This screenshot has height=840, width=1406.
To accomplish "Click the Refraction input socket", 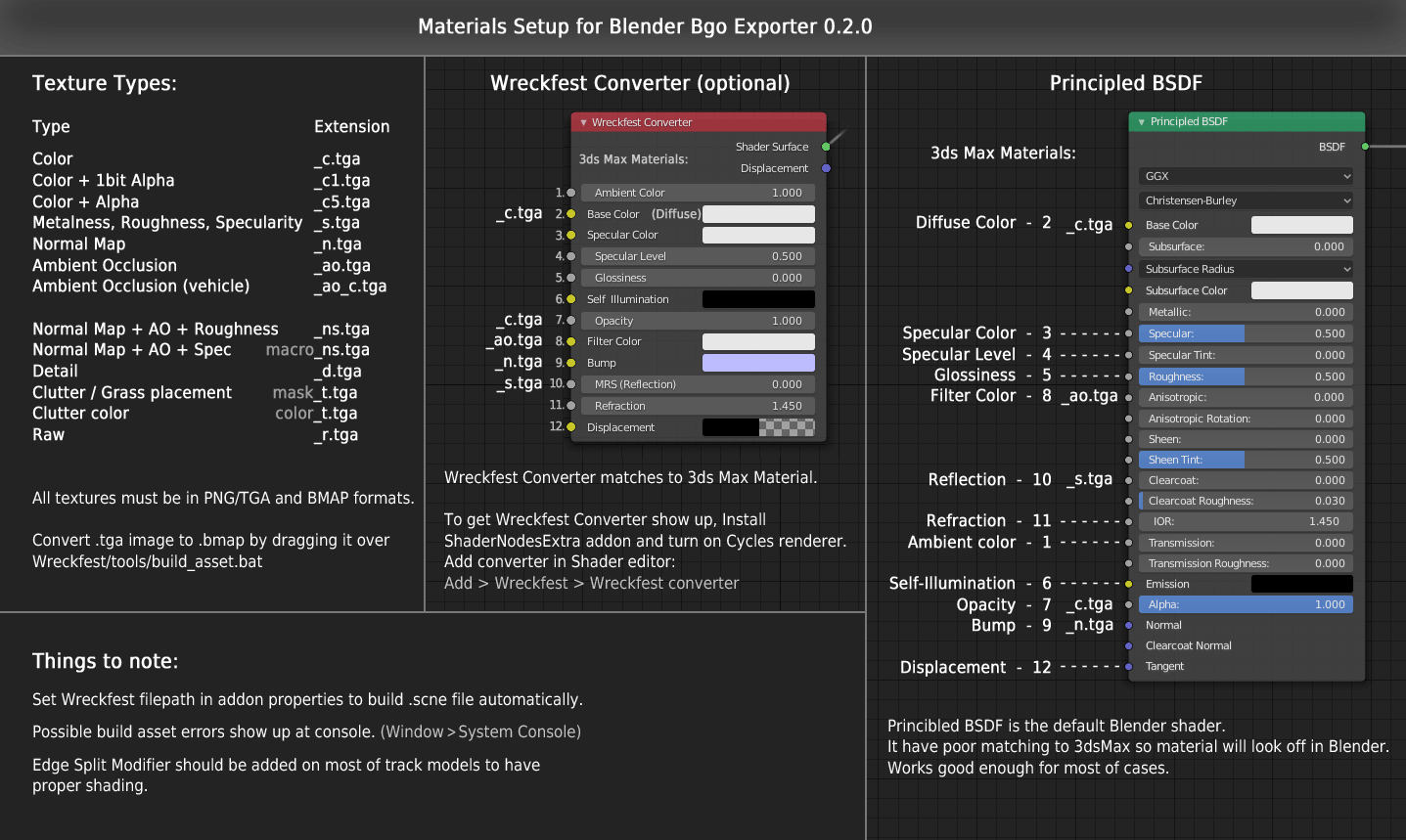I will click(571, 406).
